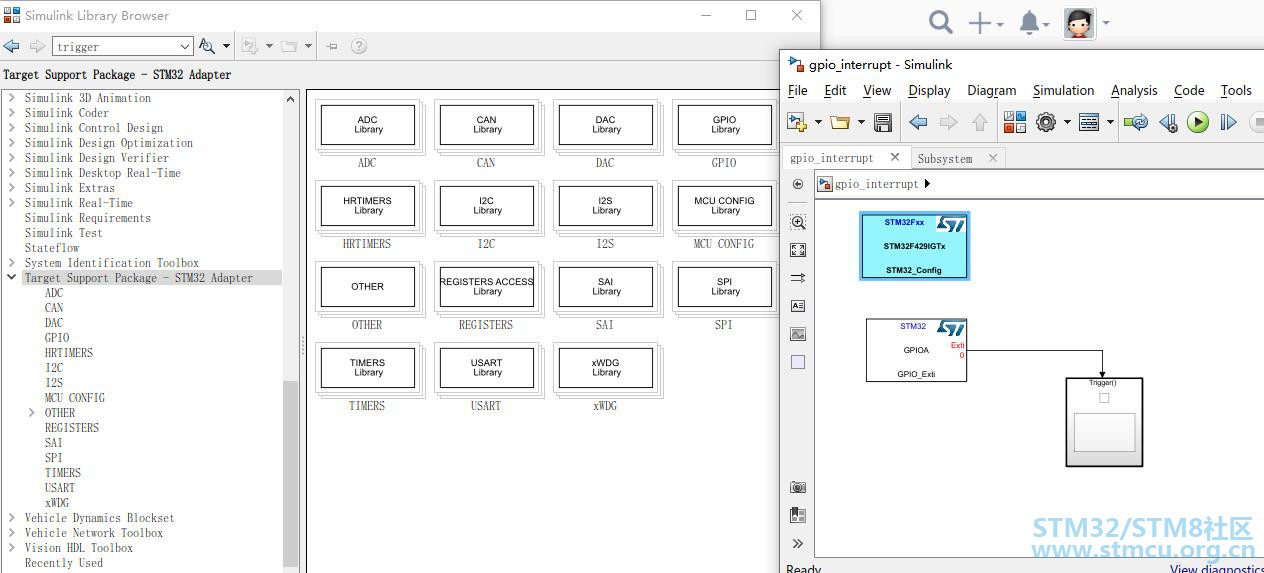
Task: Click the Fit to View palette icon
Action: tap(797, 250)
